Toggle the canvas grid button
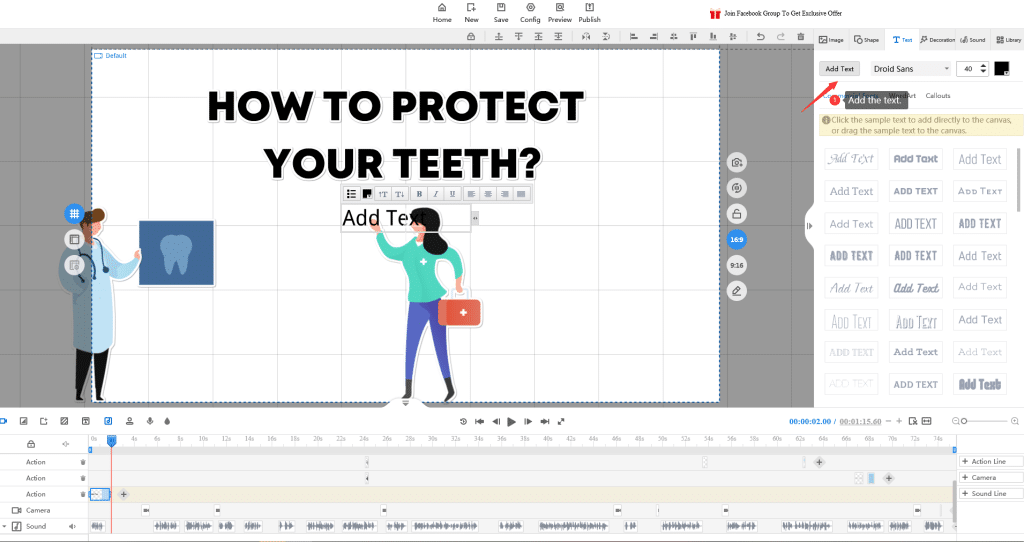 click(74, 213)
